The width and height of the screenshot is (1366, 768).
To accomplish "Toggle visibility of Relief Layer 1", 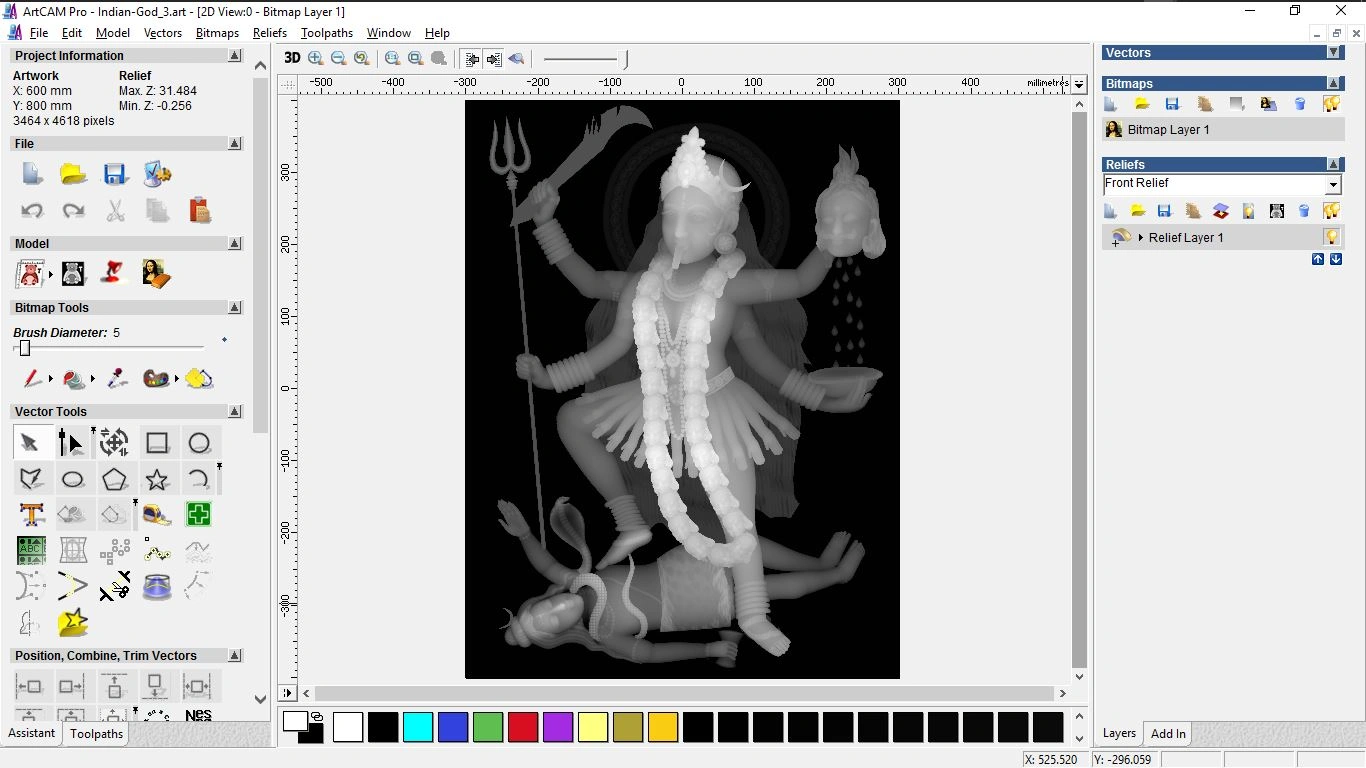I will tap(1331, 237).
